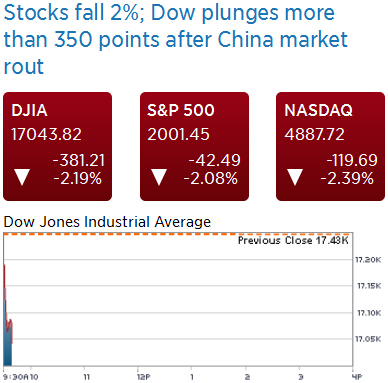Screen dimensions: 388x383
Task: Click the 12P time axis marker
Action: pyautogui.click(x=143, y=377)
